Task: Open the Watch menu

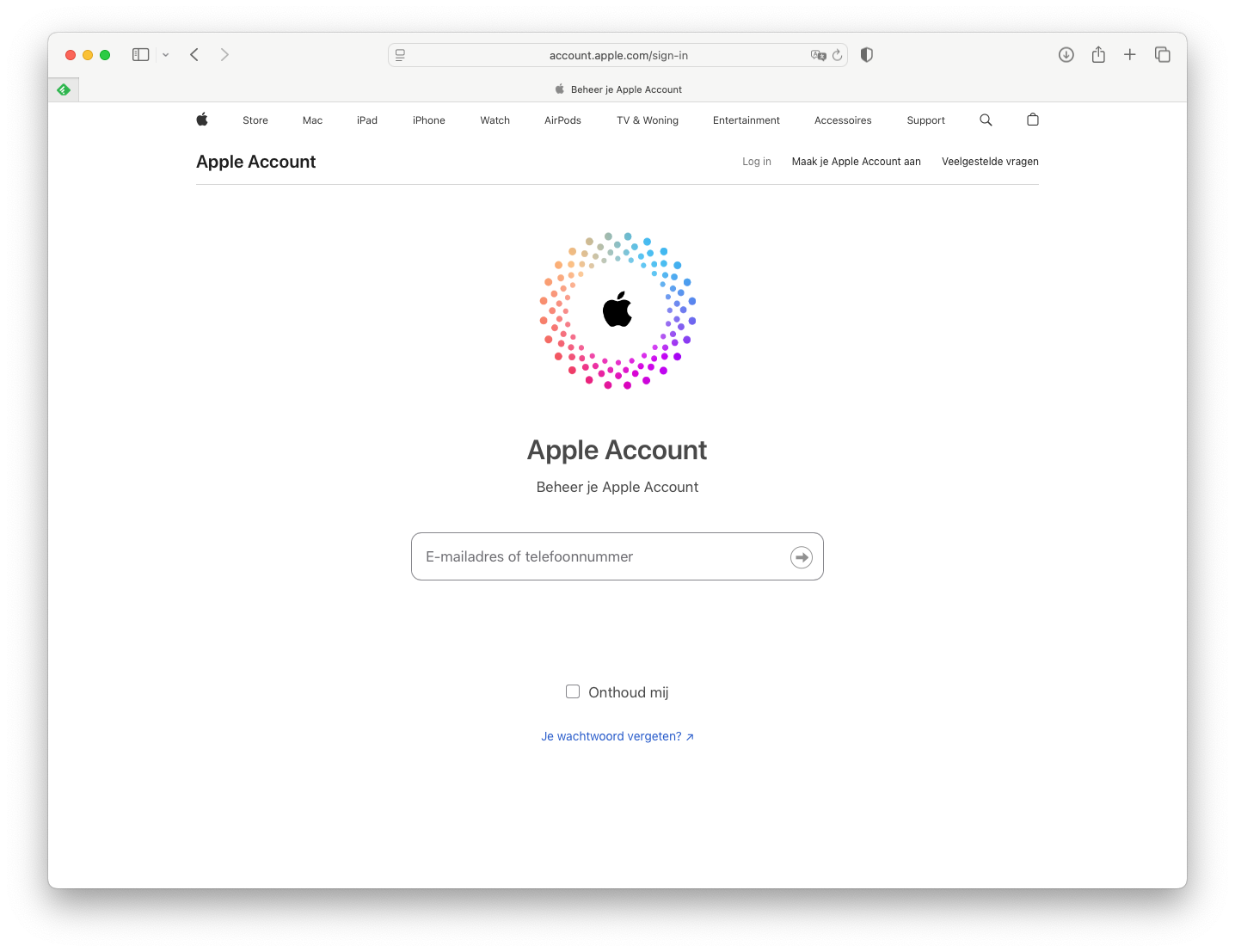Action: 495,120
